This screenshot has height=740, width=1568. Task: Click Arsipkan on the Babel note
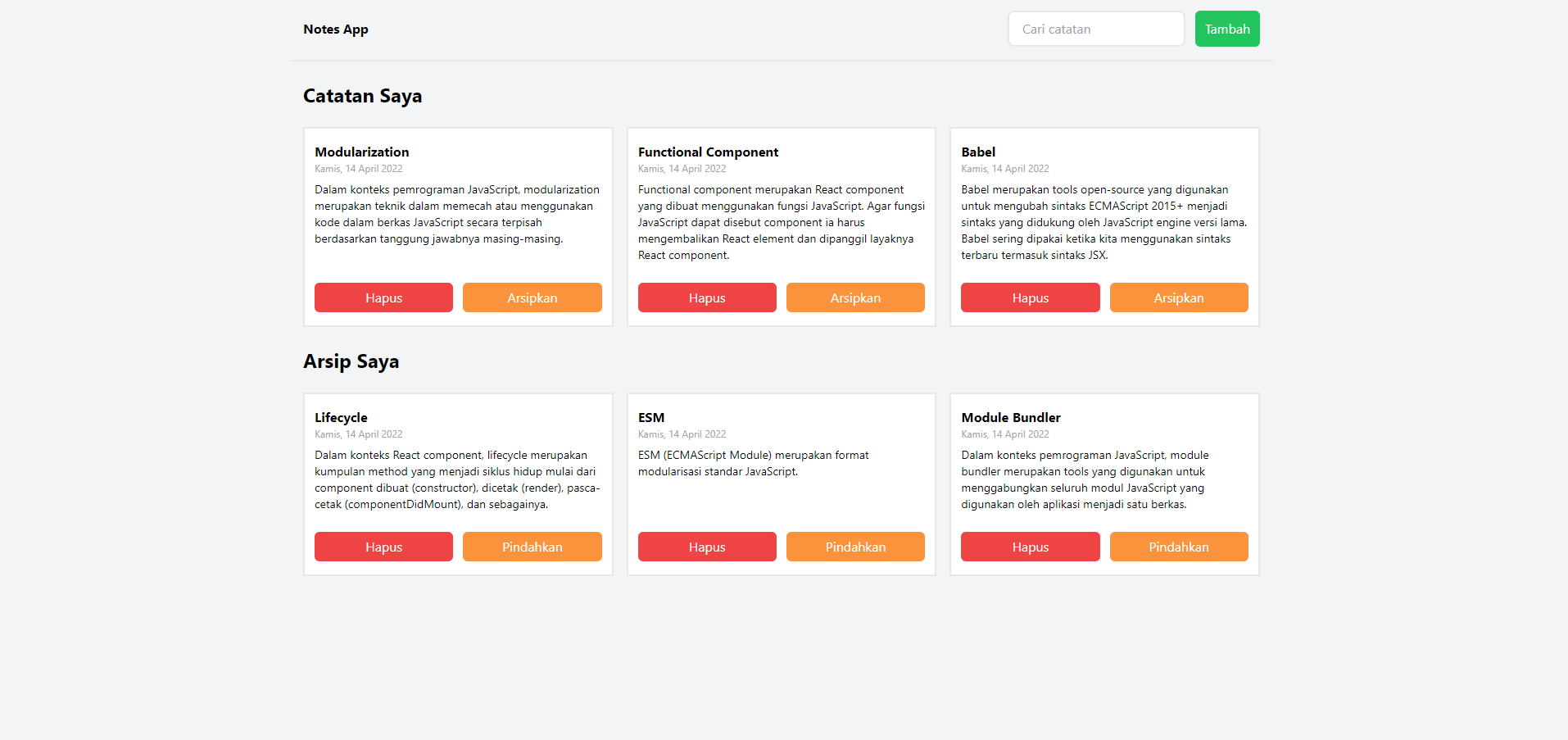pyautogui.click(x=1178, y=297)
